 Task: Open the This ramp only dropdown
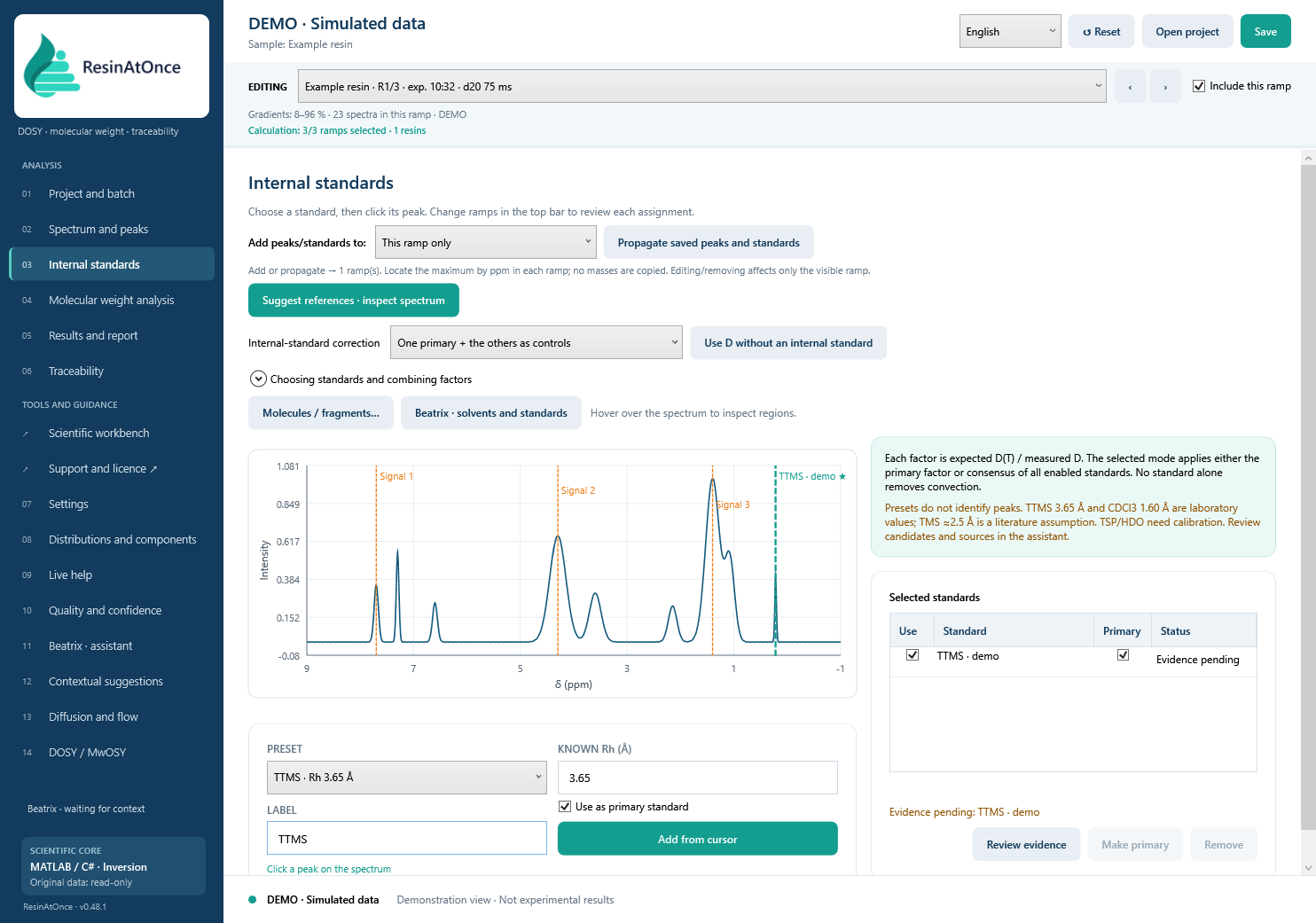[485, 243]
